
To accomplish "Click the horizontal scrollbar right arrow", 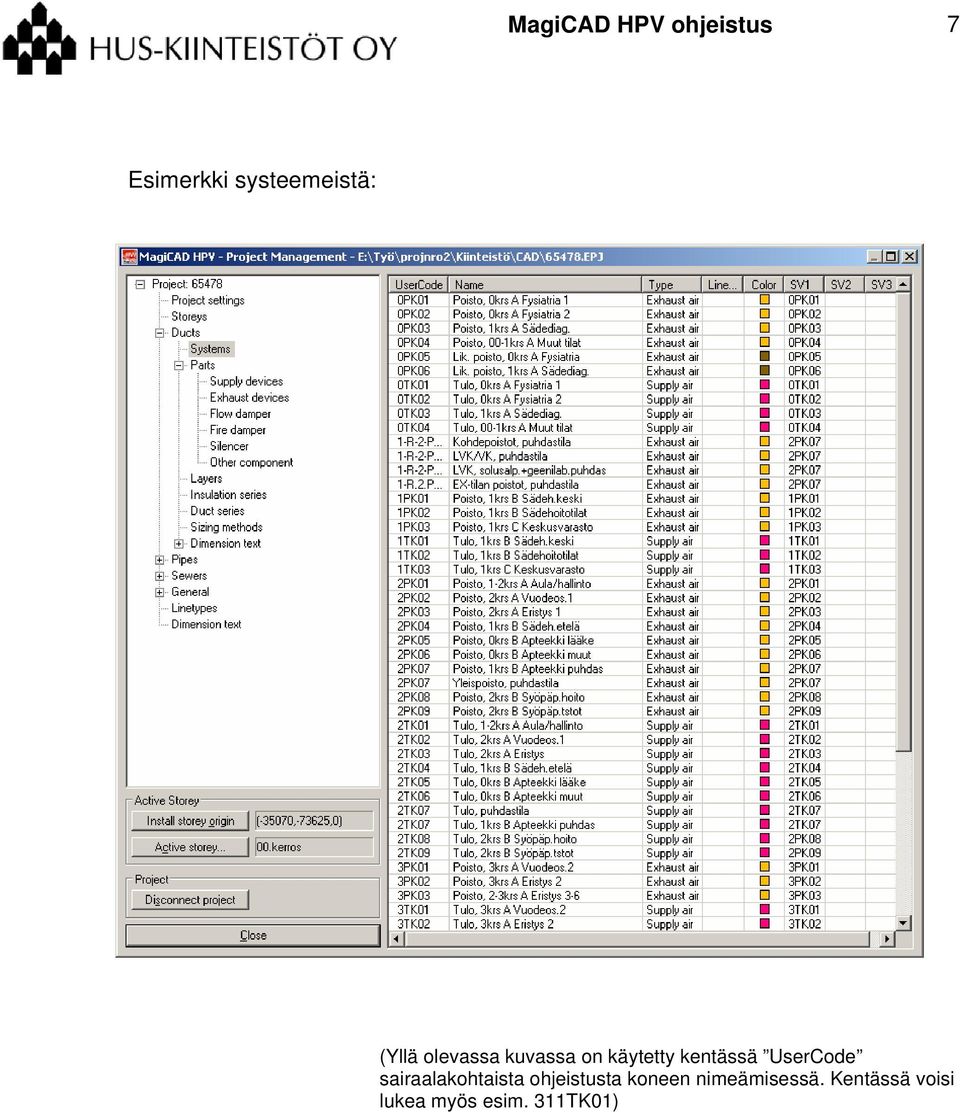I will [887, 939].
